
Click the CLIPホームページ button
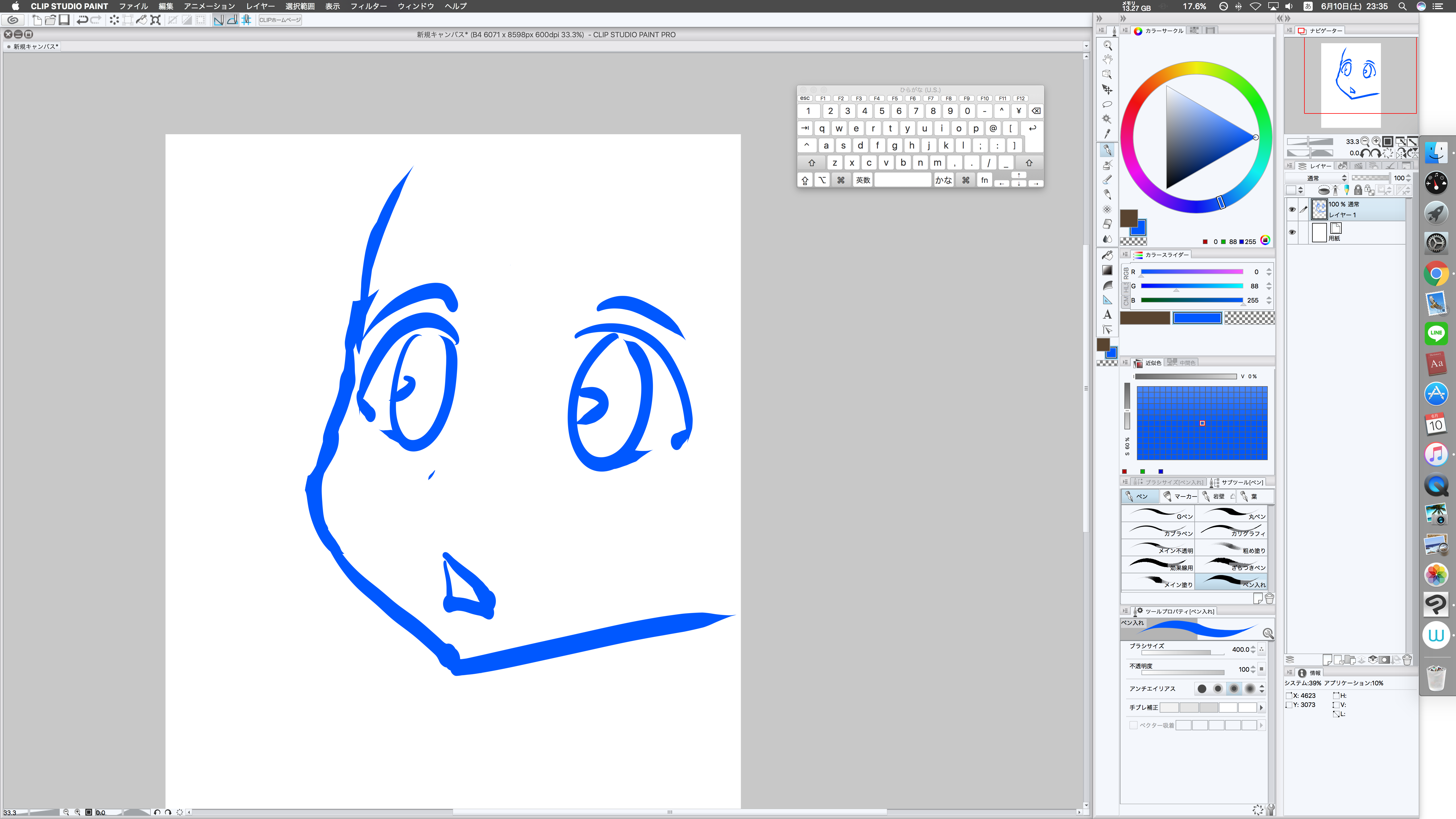pyautogui.click(x=280, y=20)
